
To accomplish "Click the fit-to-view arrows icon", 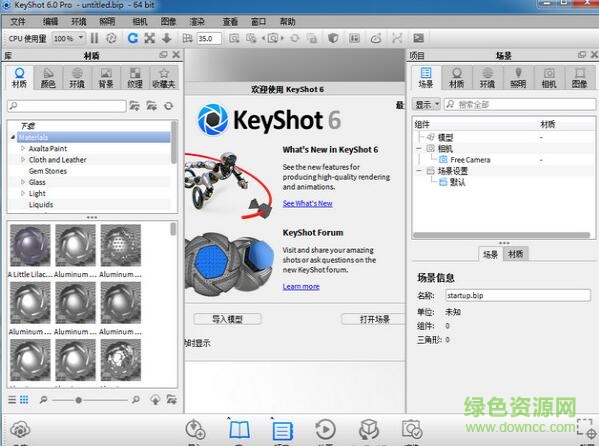I will tap(149, 38).
